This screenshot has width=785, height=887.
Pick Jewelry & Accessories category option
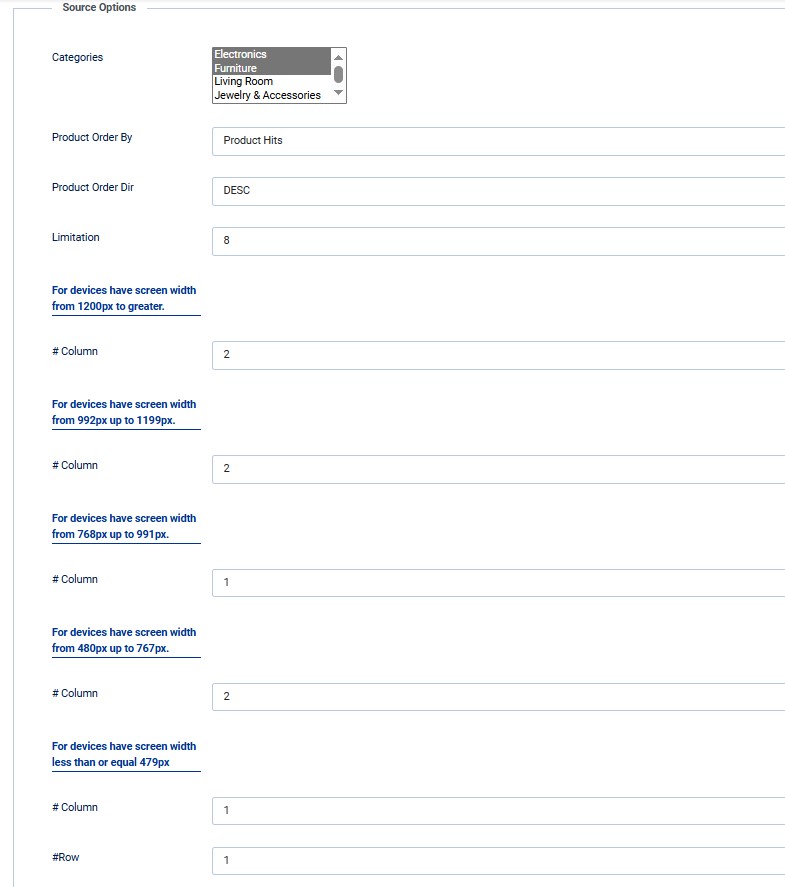[x=267, y=96]
